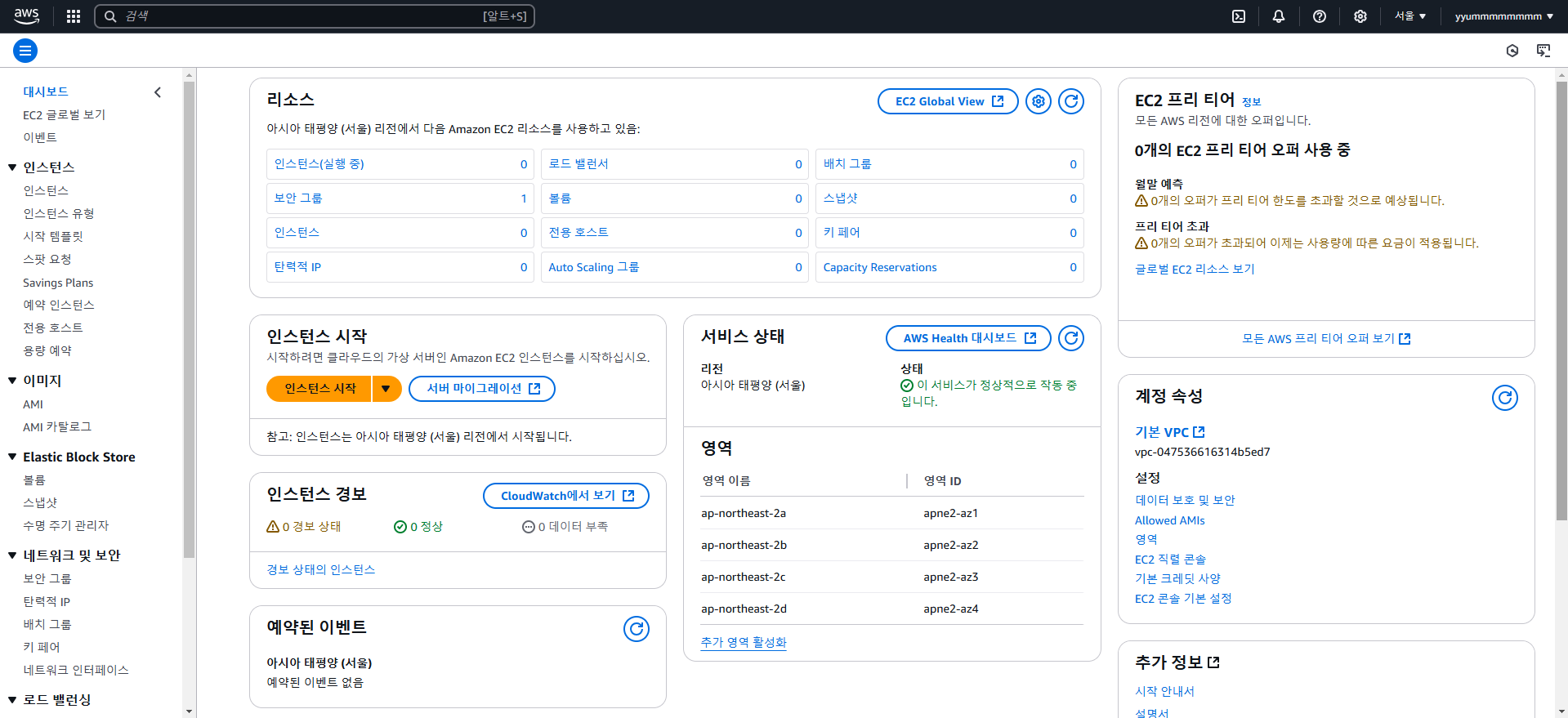The image size is (1568, 718).
Task: Refresh the 예약된 이벤트 panel
Action: point(637,629)
